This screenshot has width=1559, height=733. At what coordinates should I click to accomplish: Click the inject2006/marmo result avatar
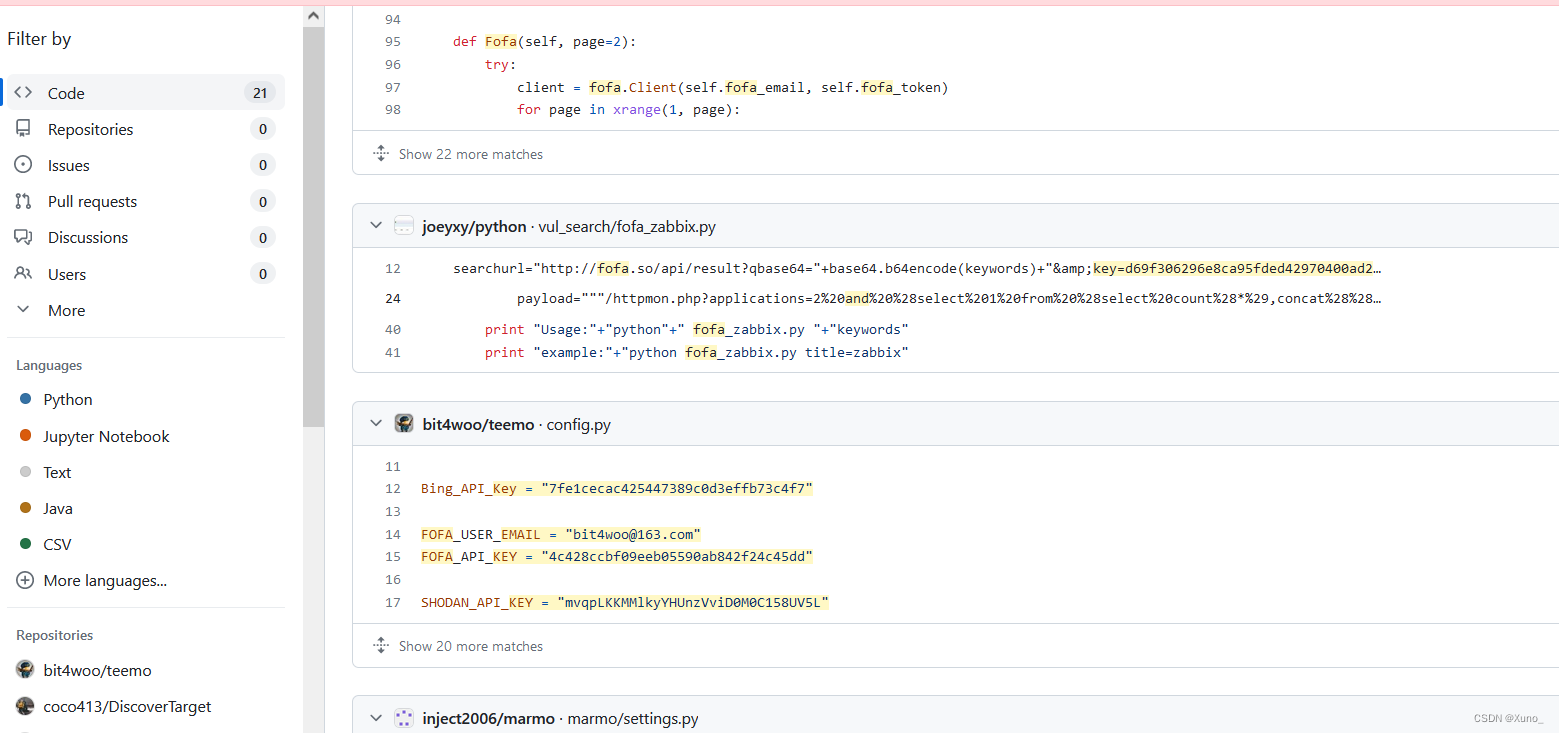404,718
